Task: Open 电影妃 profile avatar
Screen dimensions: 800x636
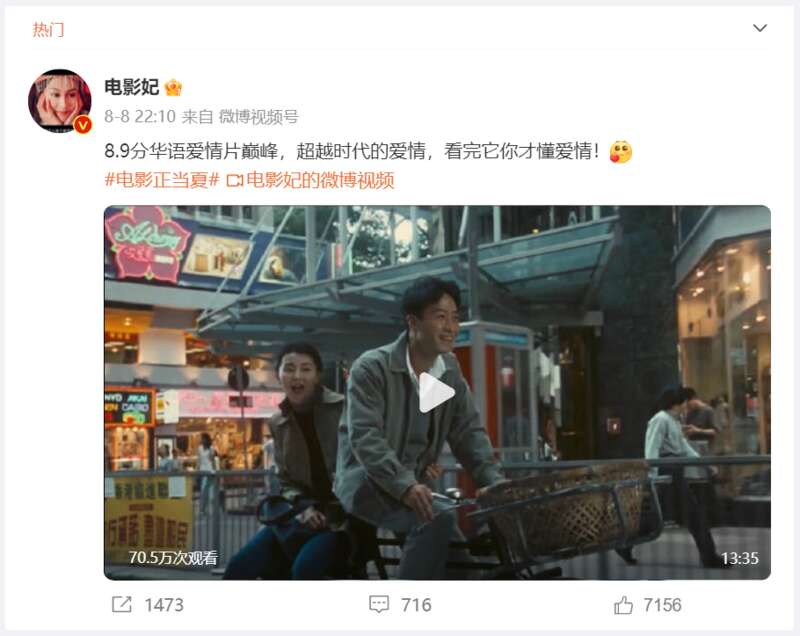Action: click(x=60, y=100)
